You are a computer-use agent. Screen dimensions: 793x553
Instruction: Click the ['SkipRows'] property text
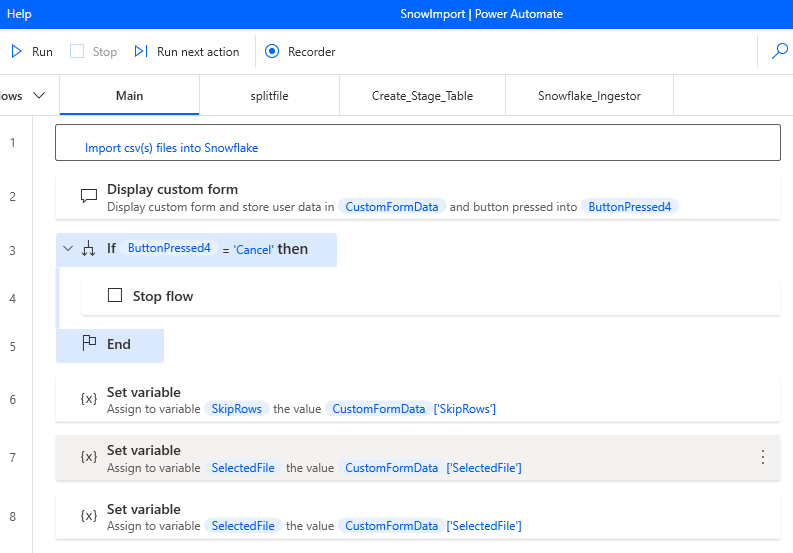pos(465,409)
